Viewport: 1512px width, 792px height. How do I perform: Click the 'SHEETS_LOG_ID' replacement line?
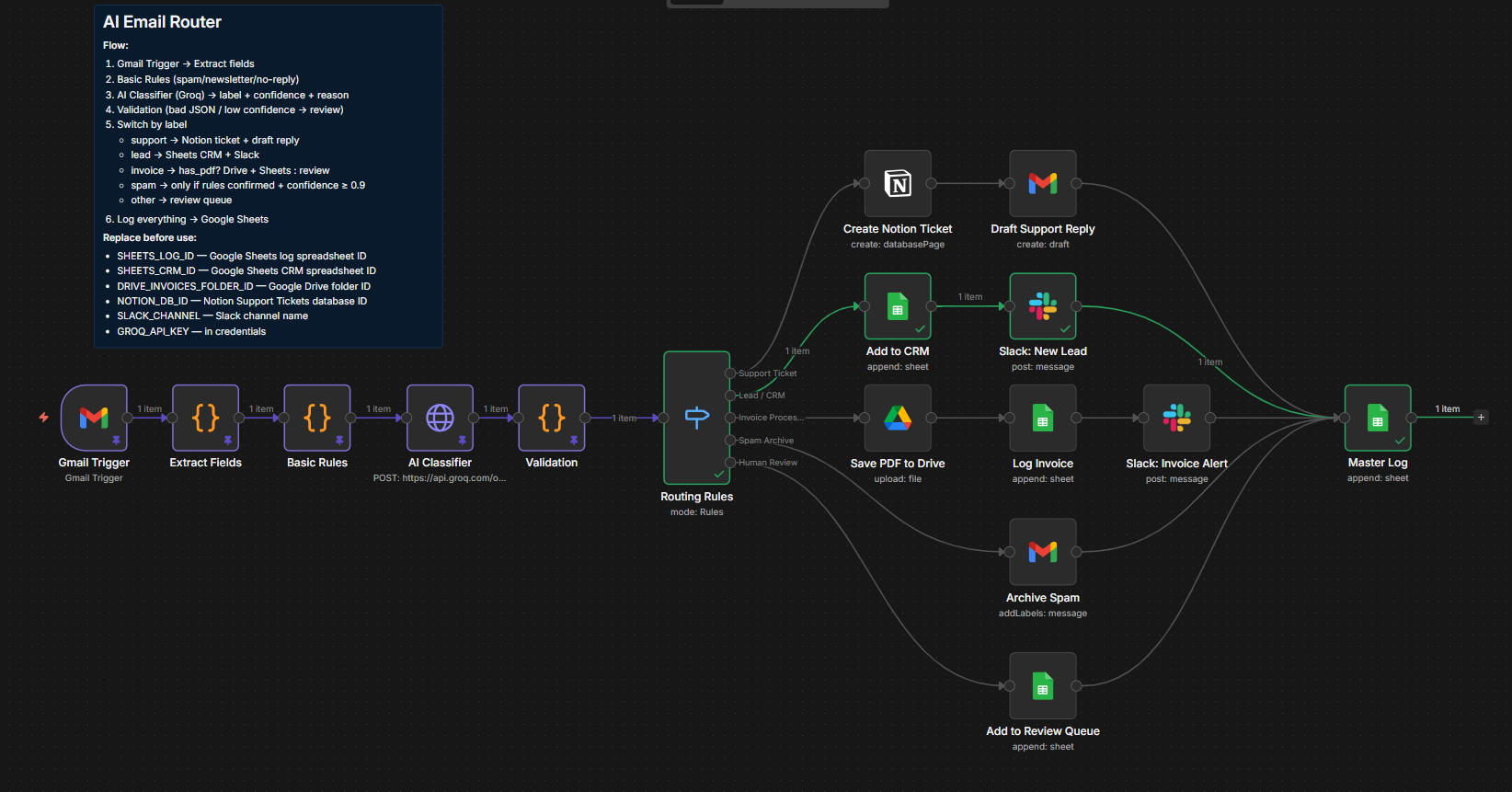tap(242, 257)
